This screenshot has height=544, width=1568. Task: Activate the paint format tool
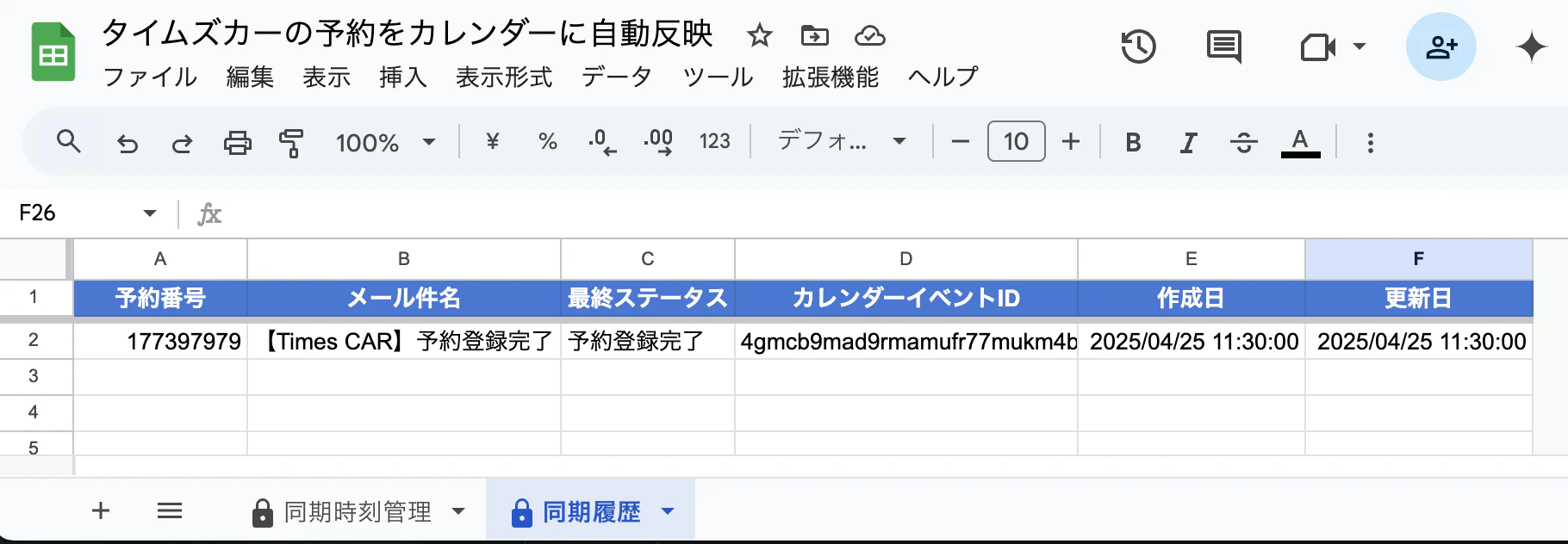coord(291,142)
